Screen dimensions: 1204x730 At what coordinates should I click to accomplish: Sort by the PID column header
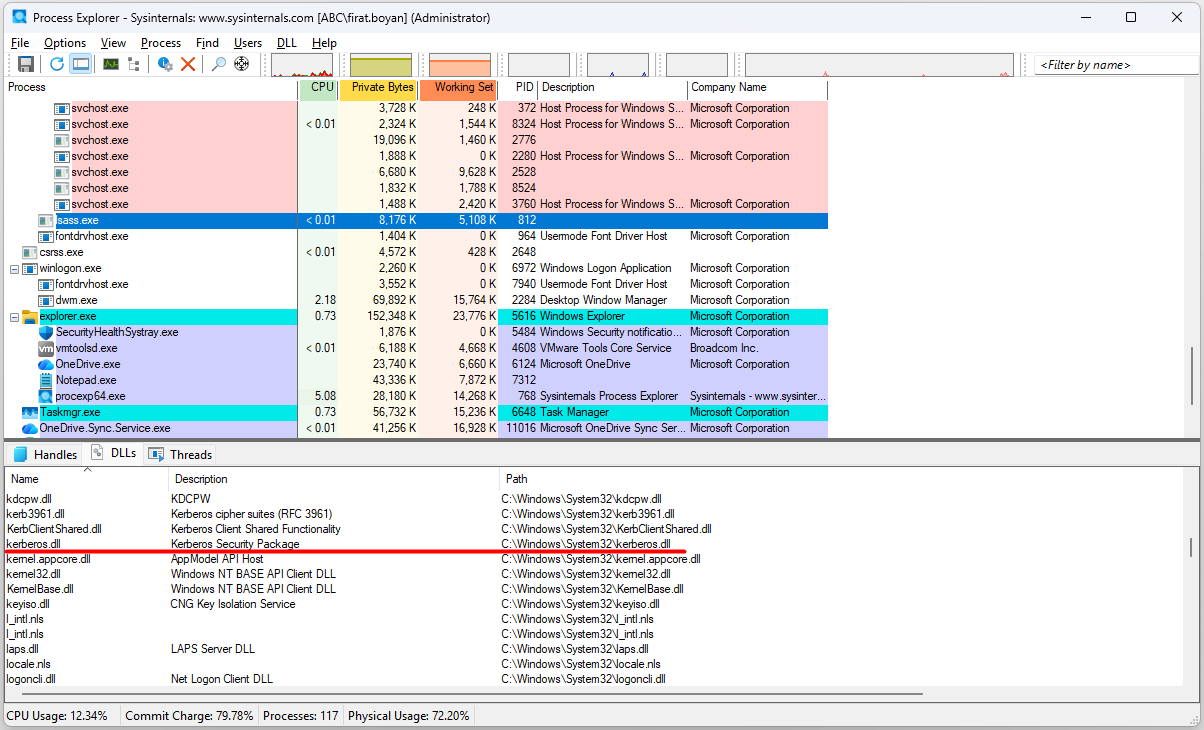point(518,88)
